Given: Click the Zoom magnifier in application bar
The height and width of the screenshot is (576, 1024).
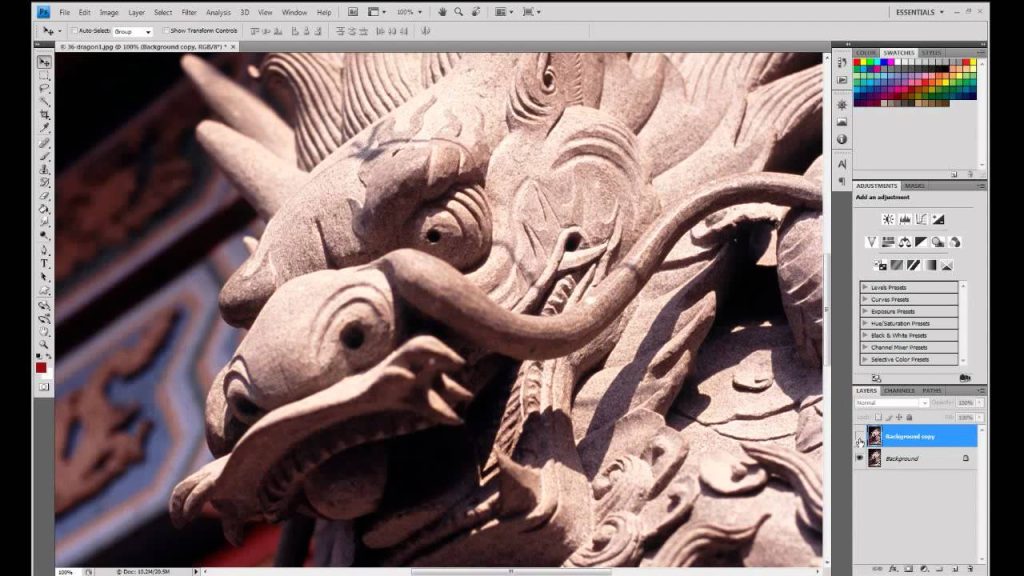Looking at the screenshot, I should click(x=458, y=12).
